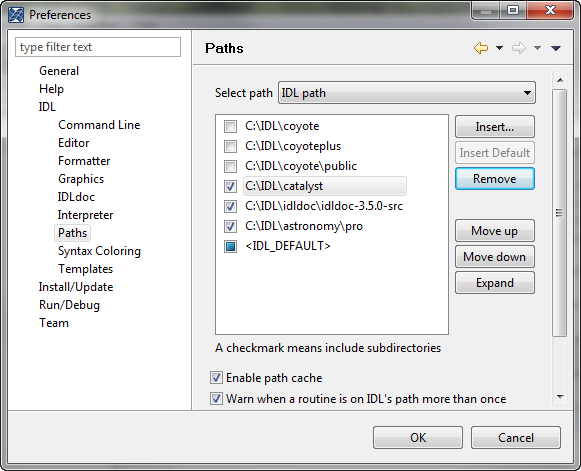Click the Preferences window title icon
Viewport: 581px width, 471px height.
point(16,15)
